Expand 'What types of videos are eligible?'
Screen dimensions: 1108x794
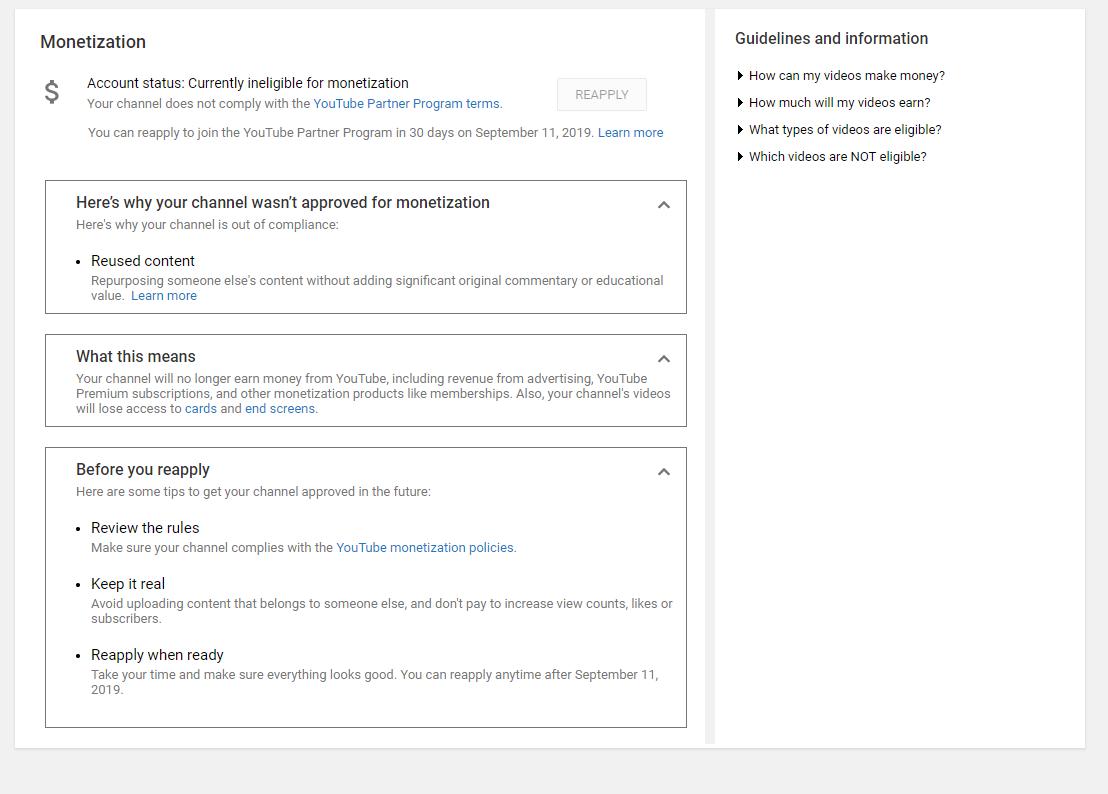pos(839,129)
